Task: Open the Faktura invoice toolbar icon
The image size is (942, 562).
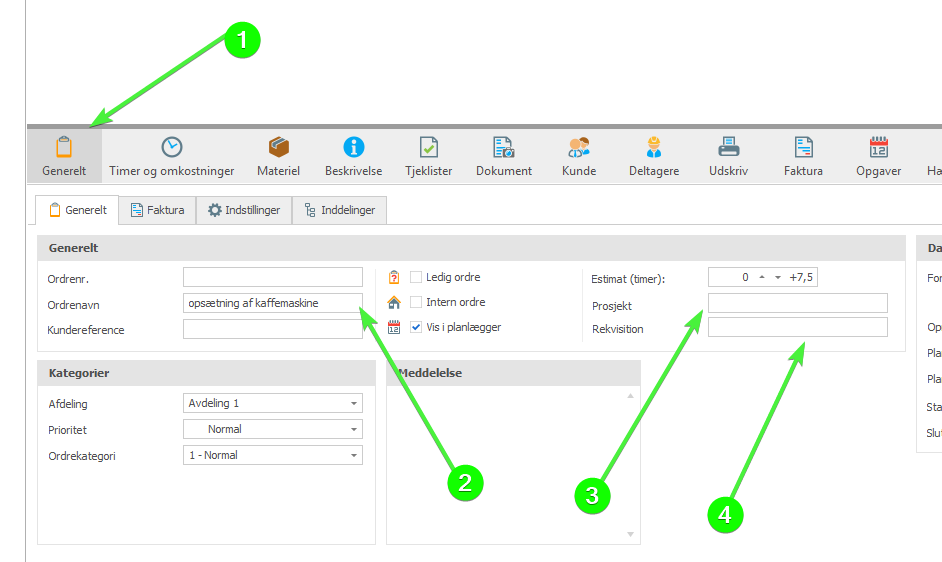Action: point(803,147)
